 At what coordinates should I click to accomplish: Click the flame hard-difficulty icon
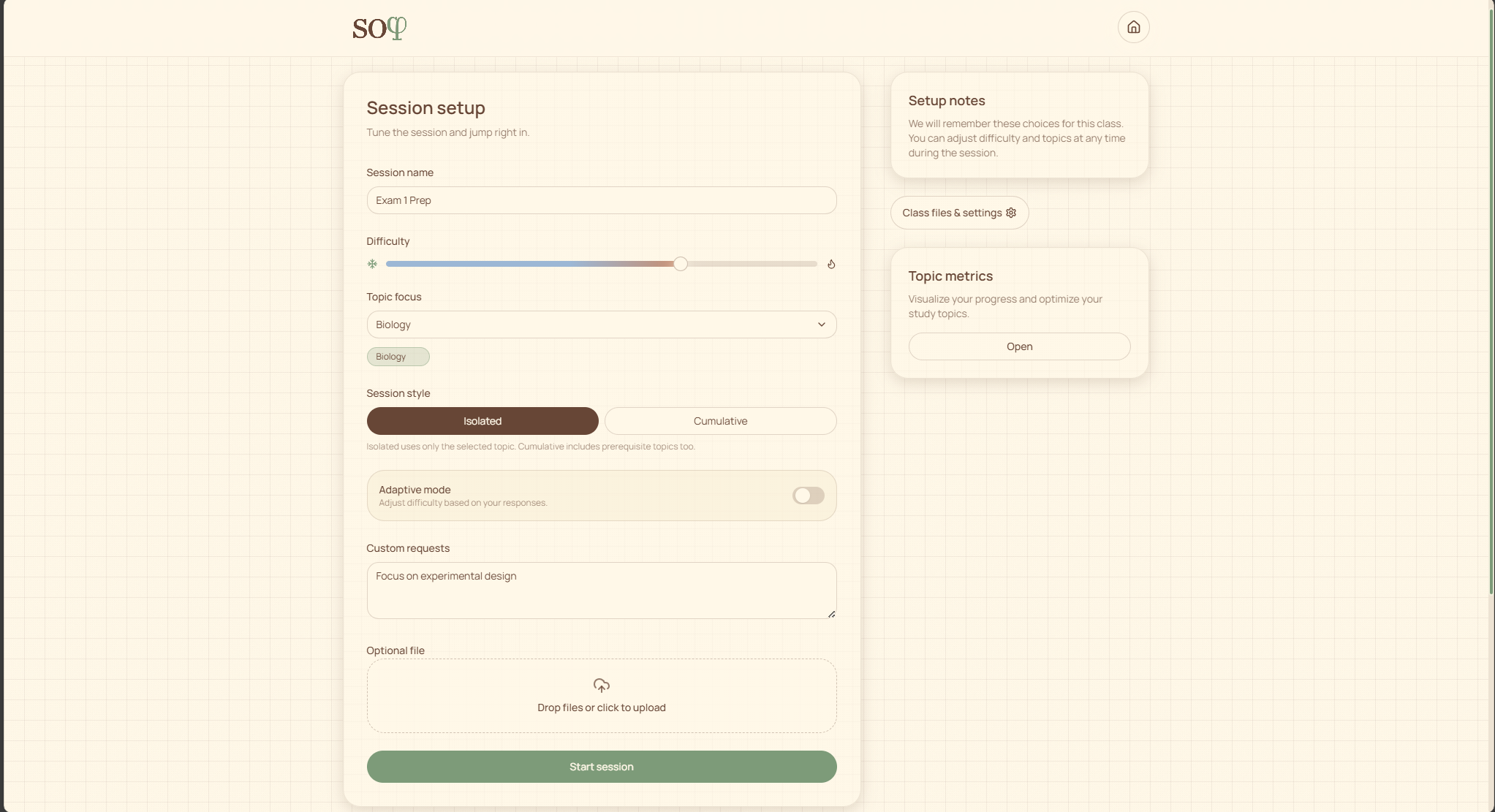(831, 264)
